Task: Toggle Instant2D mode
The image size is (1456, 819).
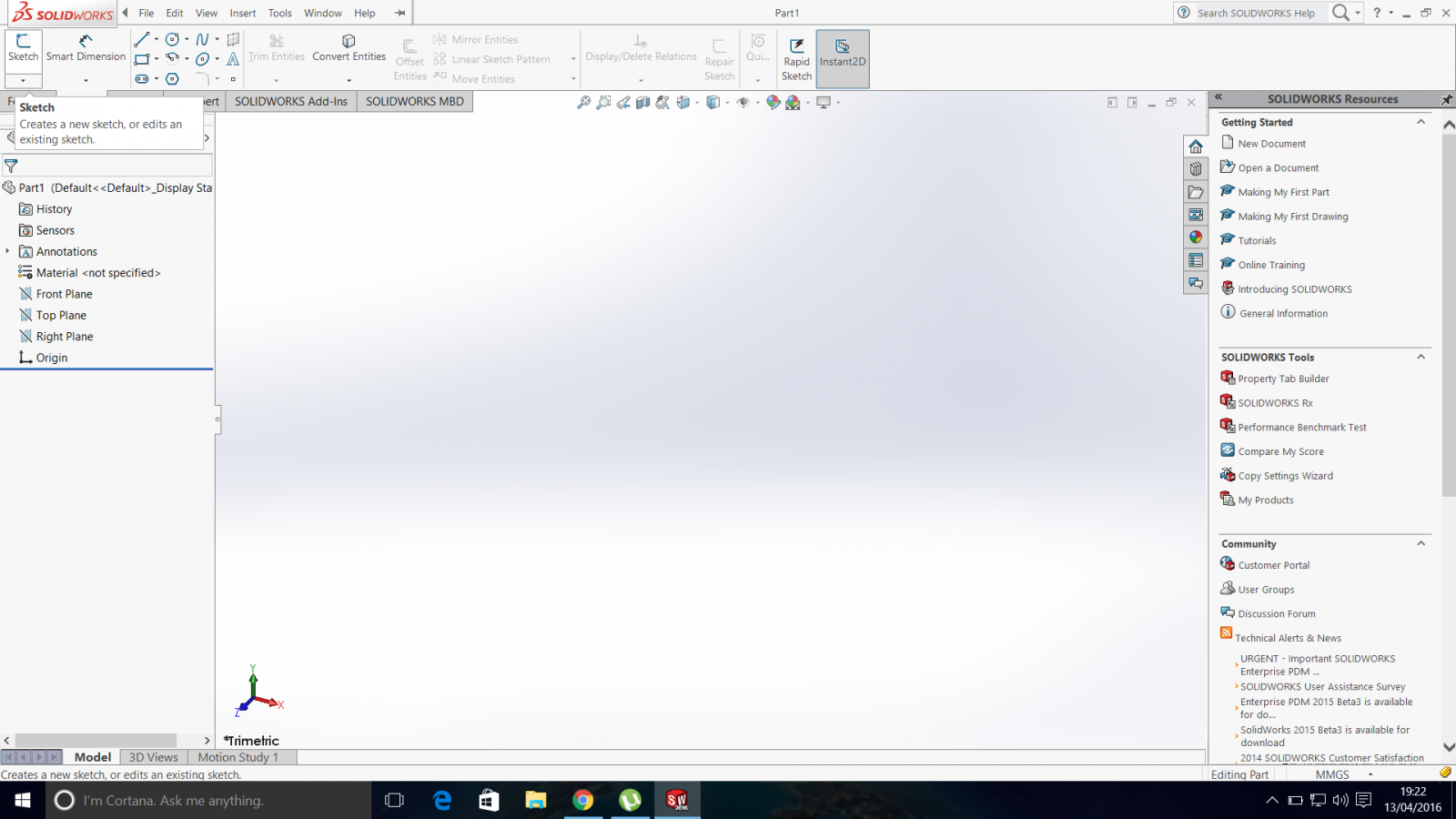Action: (843, 59)
